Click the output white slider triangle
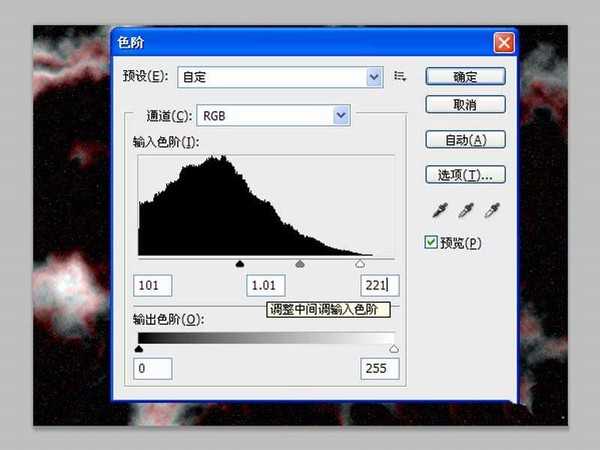 tap(393, 349)
